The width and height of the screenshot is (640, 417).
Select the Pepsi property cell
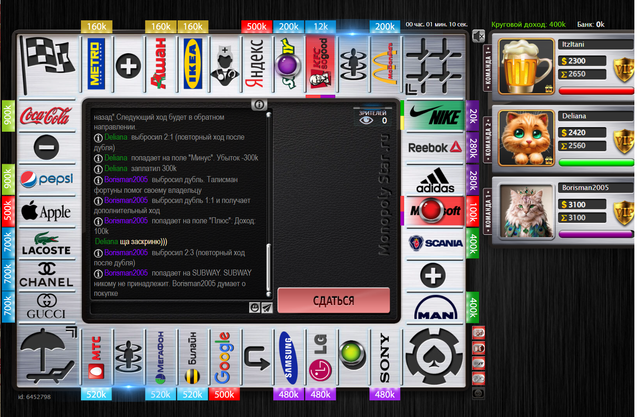(47, 180)
